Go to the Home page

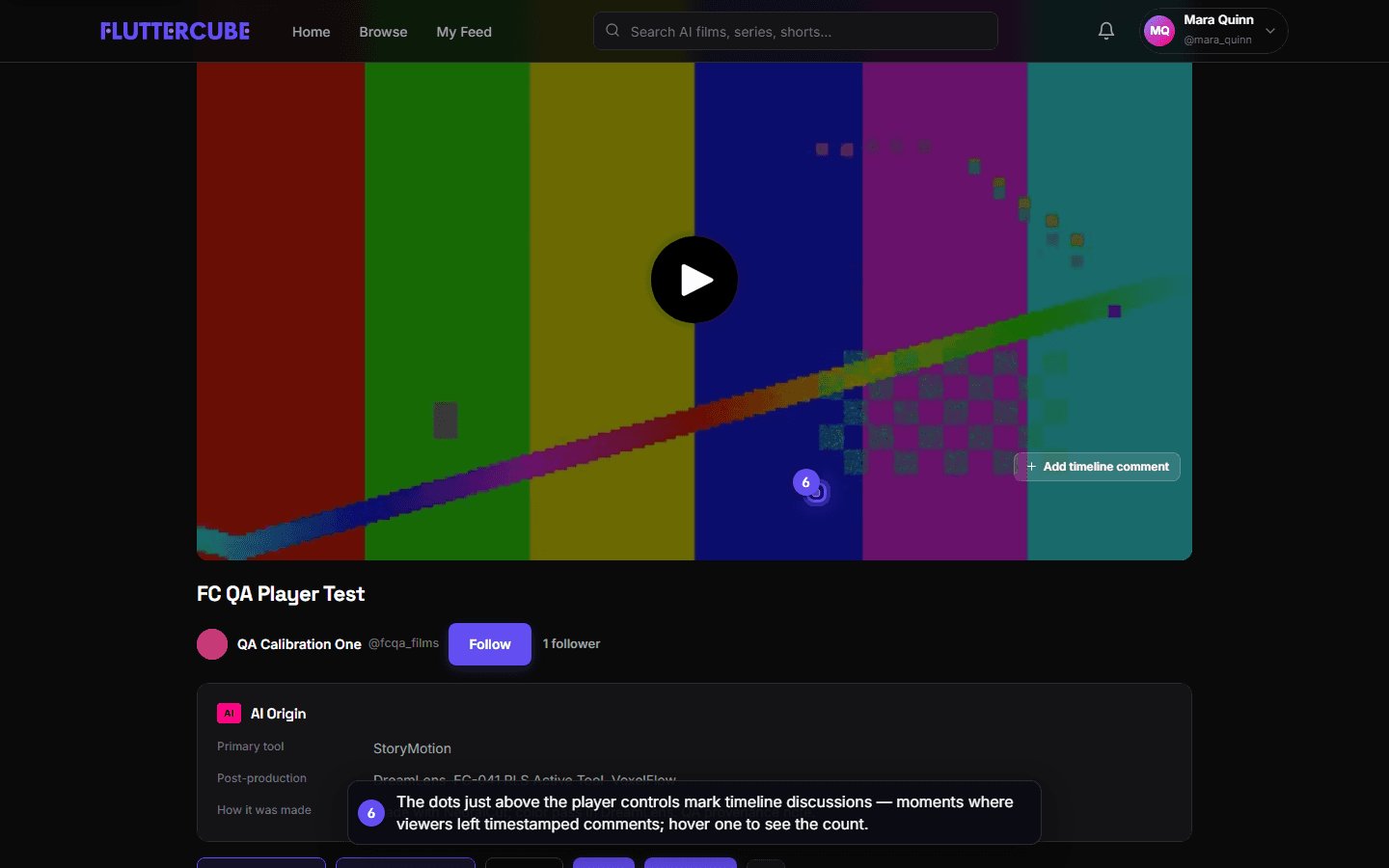click(x=312, y=32)
